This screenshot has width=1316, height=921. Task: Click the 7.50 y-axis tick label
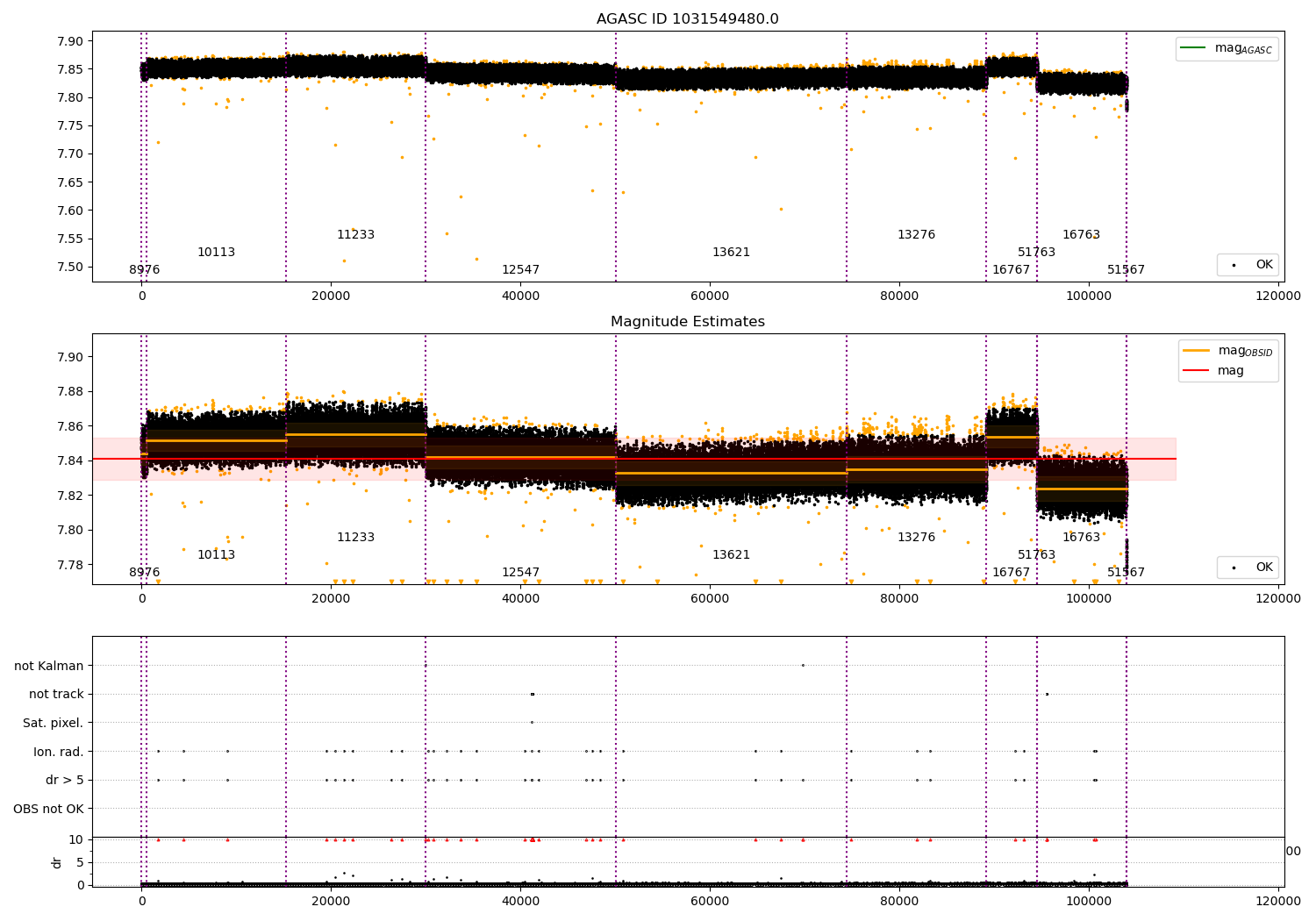pos(70,267)
